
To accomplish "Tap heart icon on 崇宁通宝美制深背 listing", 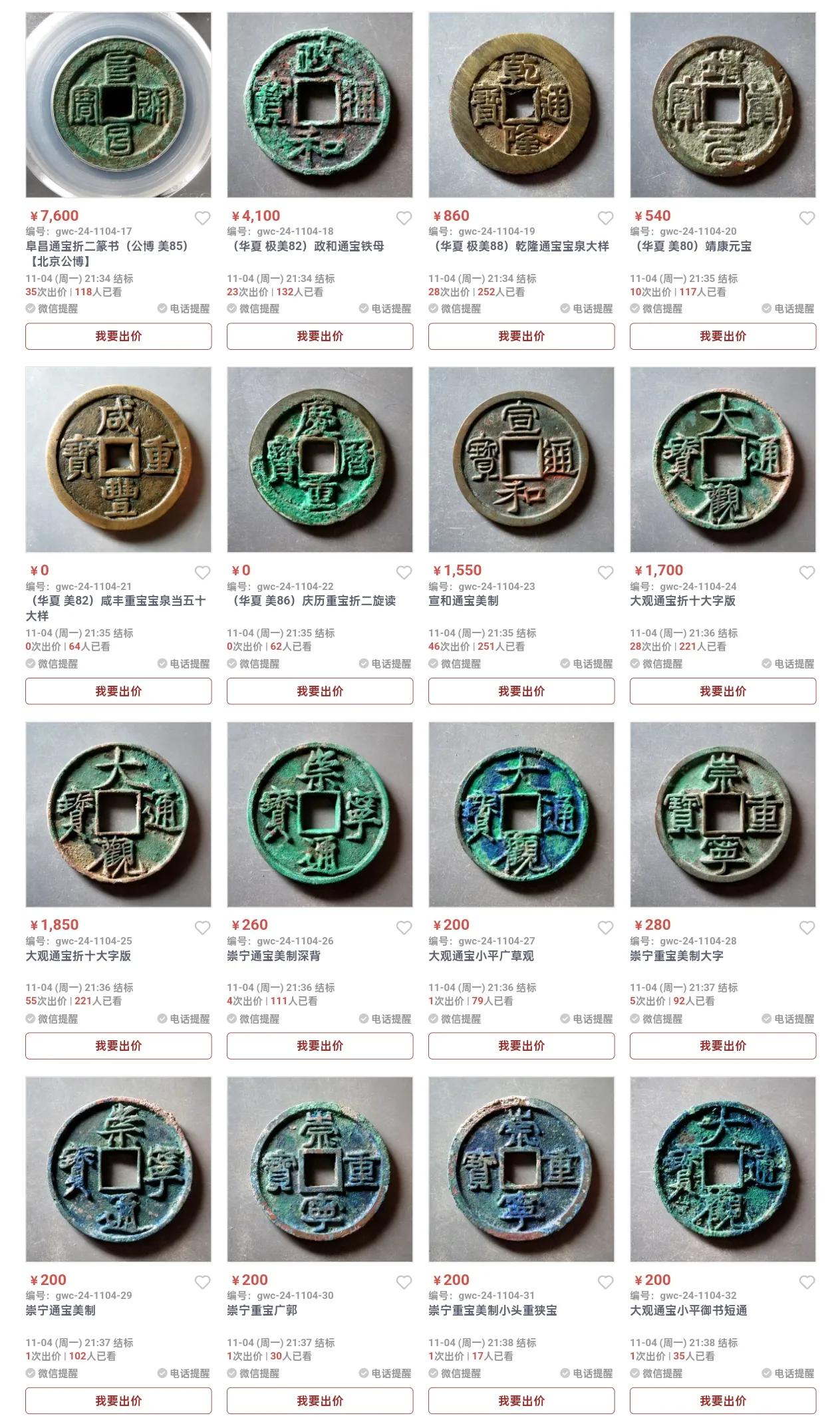I will click(404, 927).
